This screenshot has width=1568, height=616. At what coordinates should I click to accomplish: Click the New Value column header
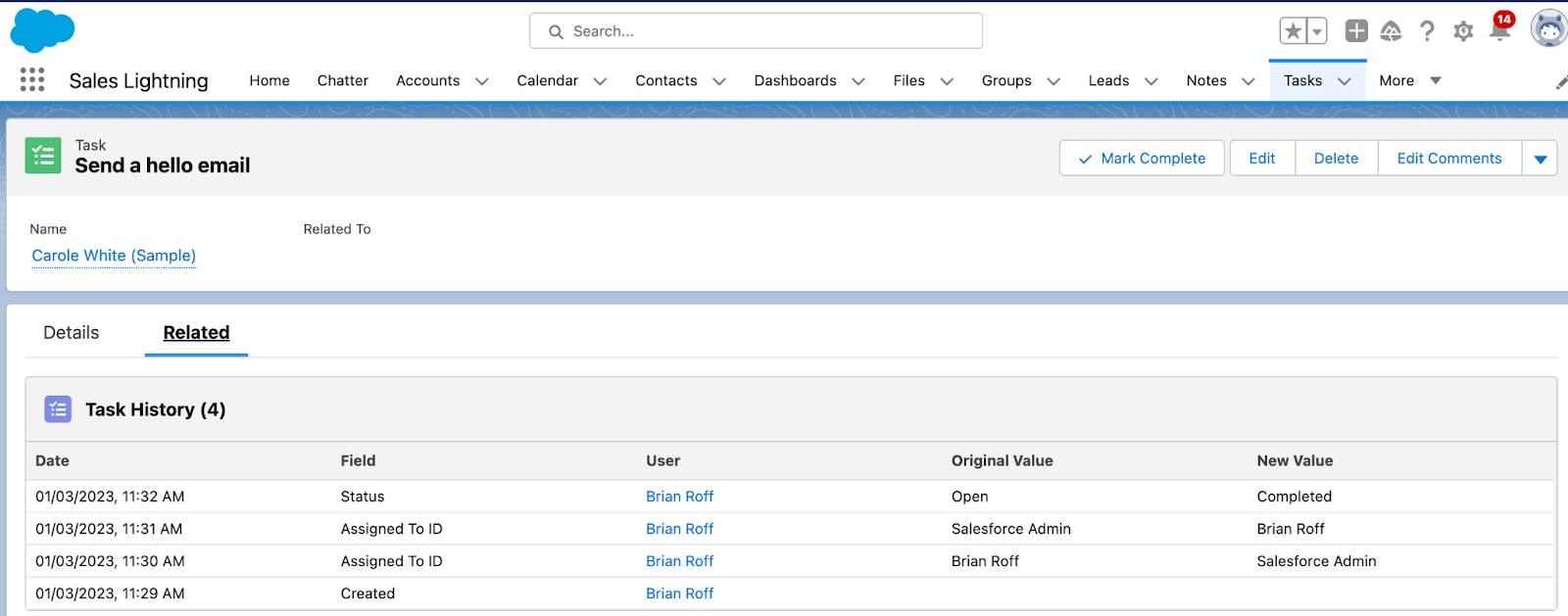pos(1295,460)
